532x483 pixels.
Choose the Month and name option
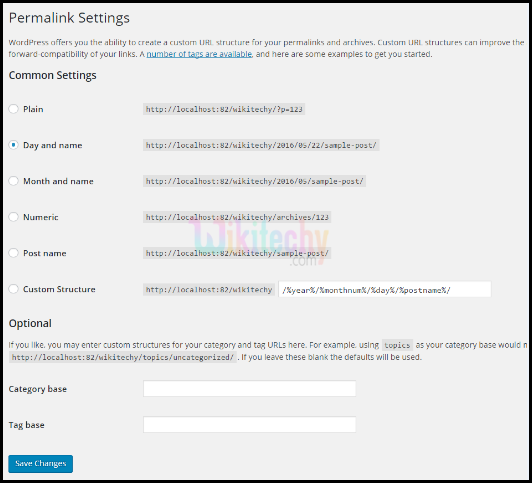pyautogui.click(x=13, y=181)
